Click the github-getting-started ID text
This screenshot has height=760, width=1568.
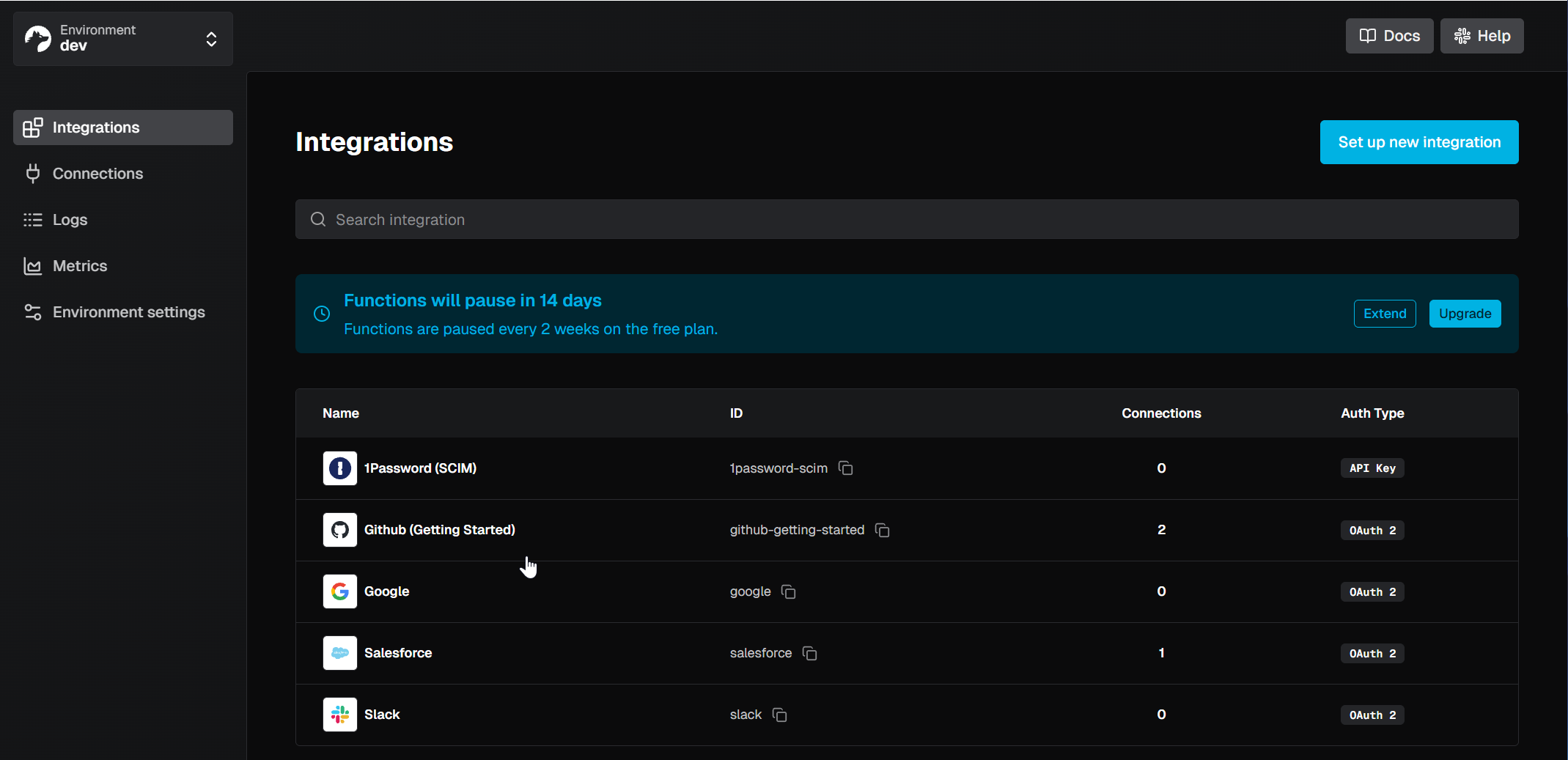click(x=797, y=530)
